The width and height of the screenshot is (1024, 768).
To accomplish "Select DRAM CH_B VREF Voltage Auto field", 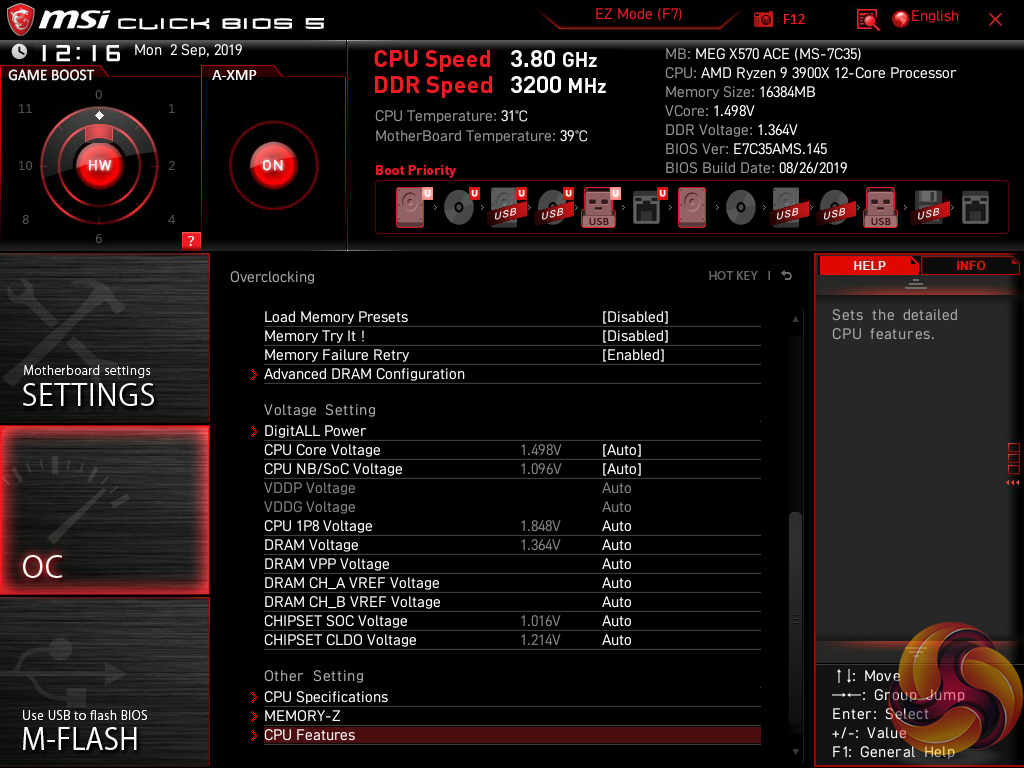I will (x=616, y=601).
